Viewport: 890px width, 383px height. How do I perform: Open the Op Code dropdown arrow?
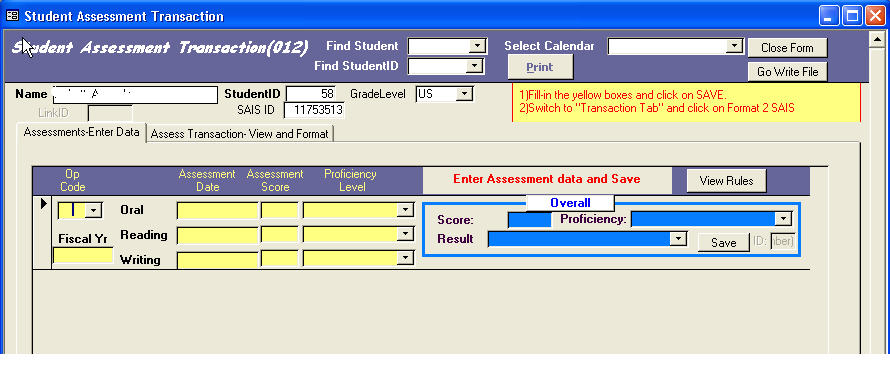coord(94,211)
